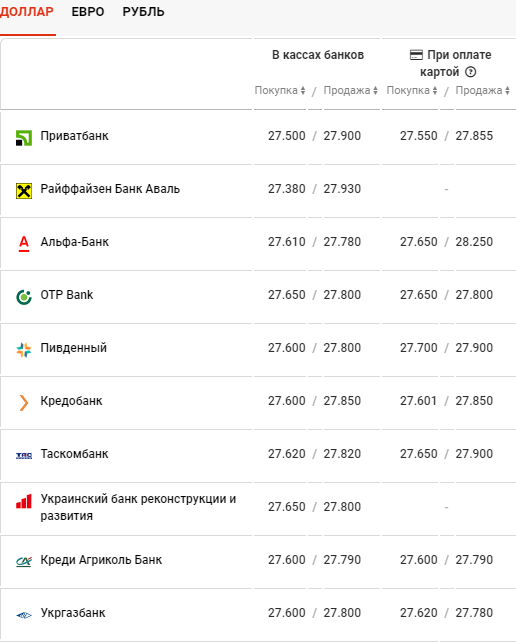Click the Приватбанк green logo icon

tap(24, 138)
